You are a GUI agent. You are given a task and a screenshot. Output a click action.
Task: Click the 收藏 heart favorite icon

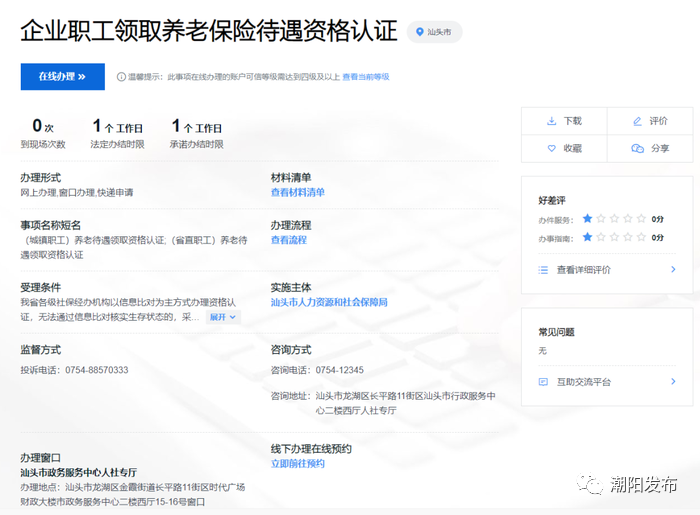551,148
